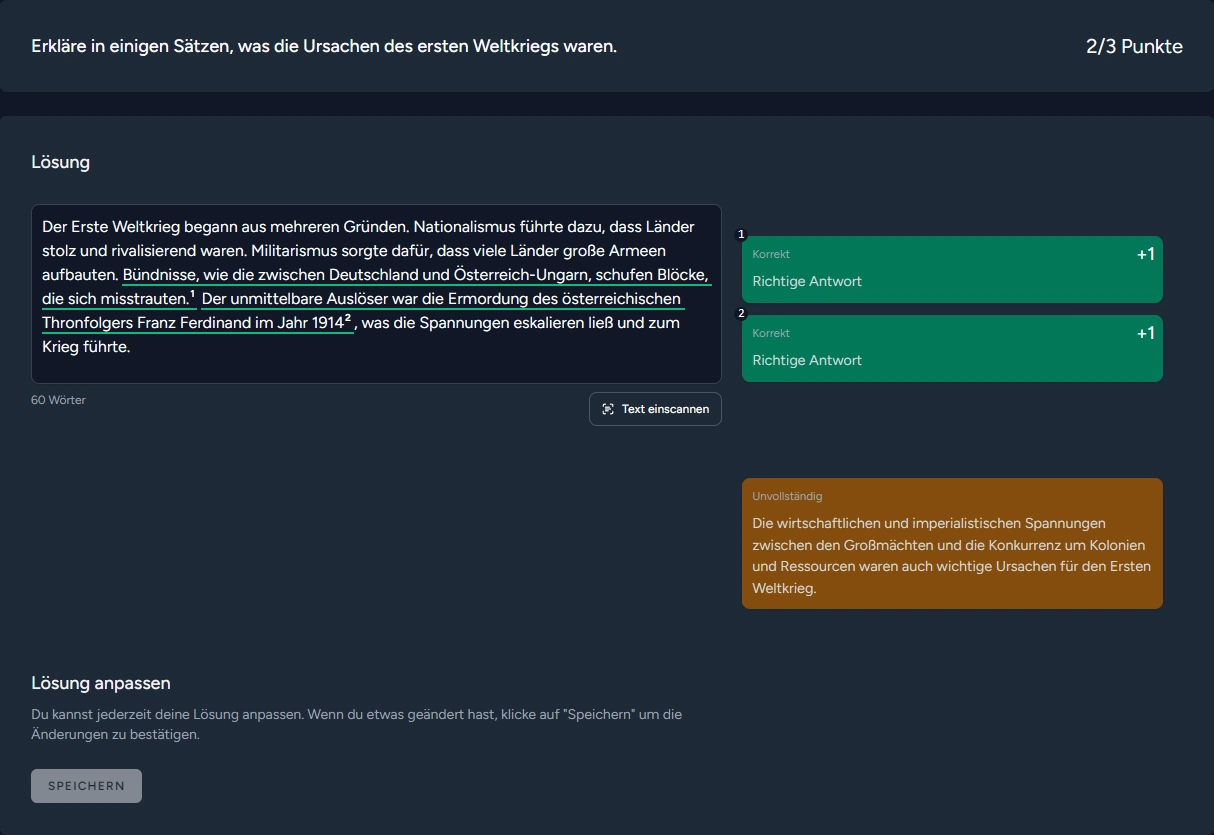
Task: Click the underlined sentence about Bündnisse
Action: [416, 275]
